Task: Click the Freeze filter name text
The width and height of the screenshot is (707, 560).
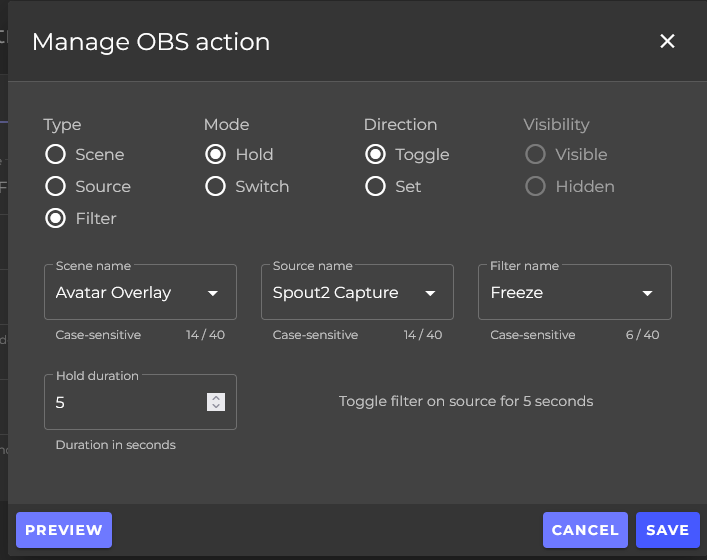Action: [516, 293]
